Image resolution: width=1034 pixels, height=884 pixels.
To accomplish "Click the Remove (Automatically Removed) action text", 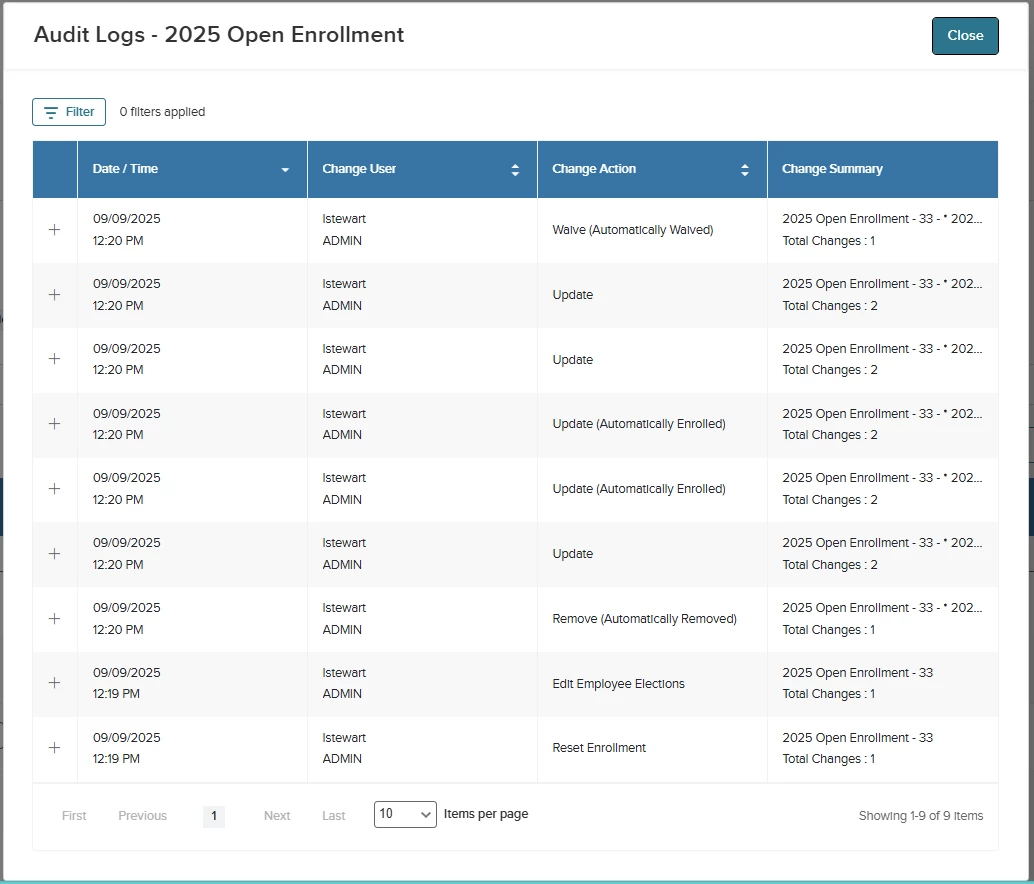I will (x=644, y=618).
